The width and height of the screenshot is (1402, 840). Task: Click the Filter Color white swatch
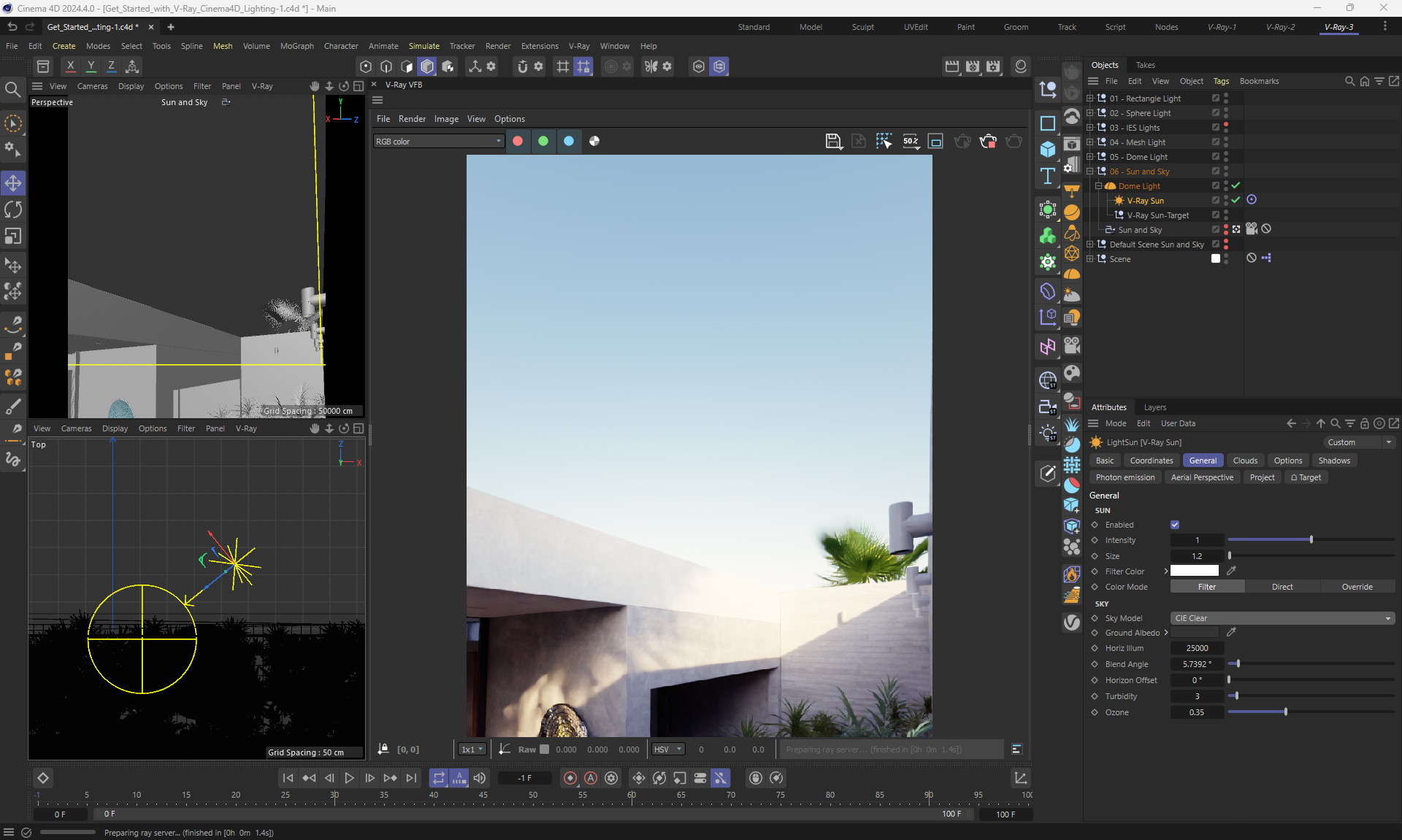1194,571
